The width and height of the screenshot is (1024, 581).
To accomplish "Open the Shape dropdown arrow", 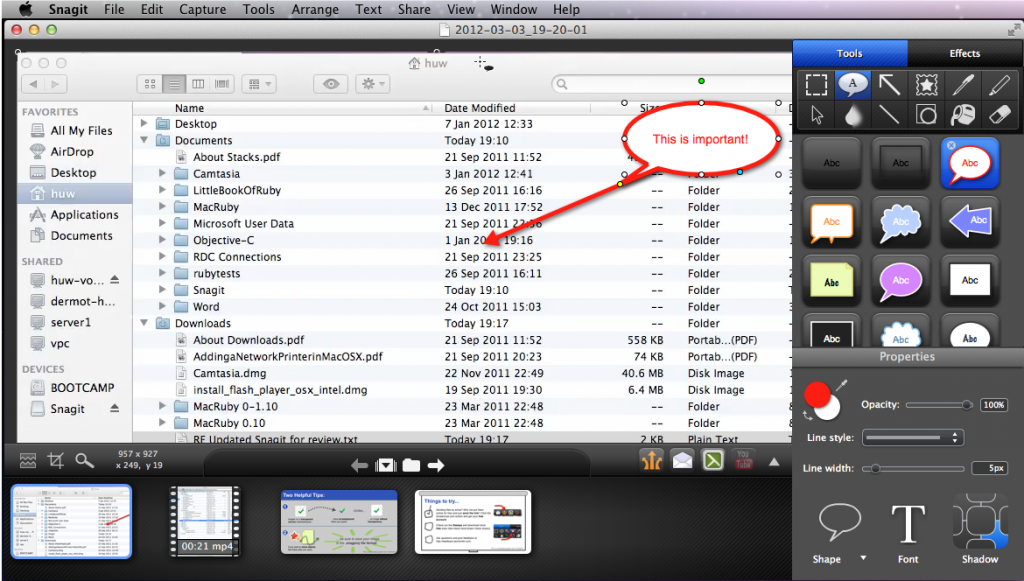I will click(x=863, y=558).
